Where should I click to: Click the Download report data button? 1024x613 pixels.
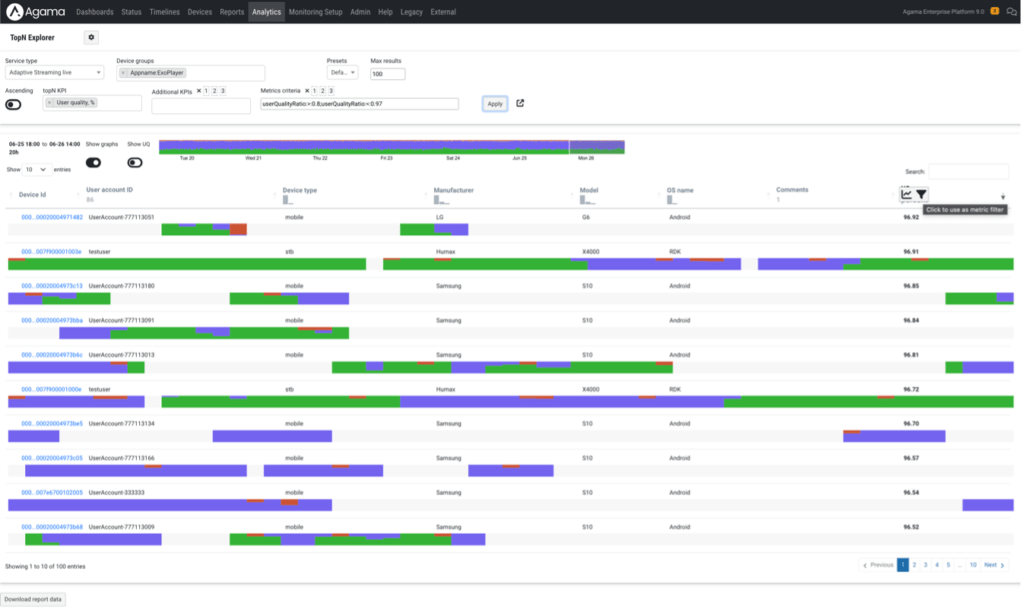tap(33, 599)
